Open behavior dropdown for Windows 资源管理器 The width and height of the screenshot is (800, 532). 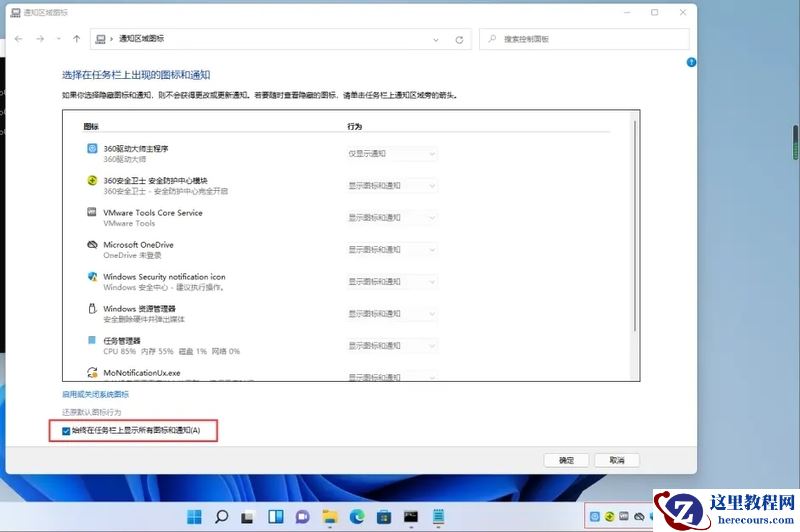click(x=391, y=314)
